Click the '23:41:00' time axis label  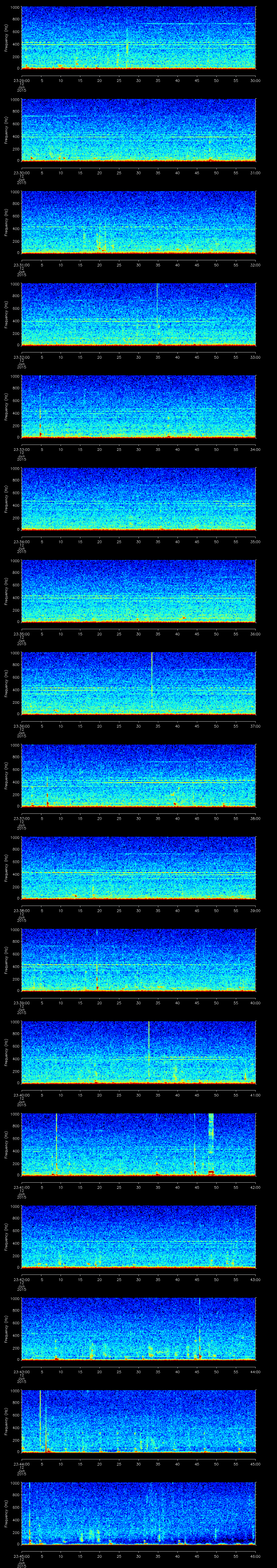tap(21, 1187)
